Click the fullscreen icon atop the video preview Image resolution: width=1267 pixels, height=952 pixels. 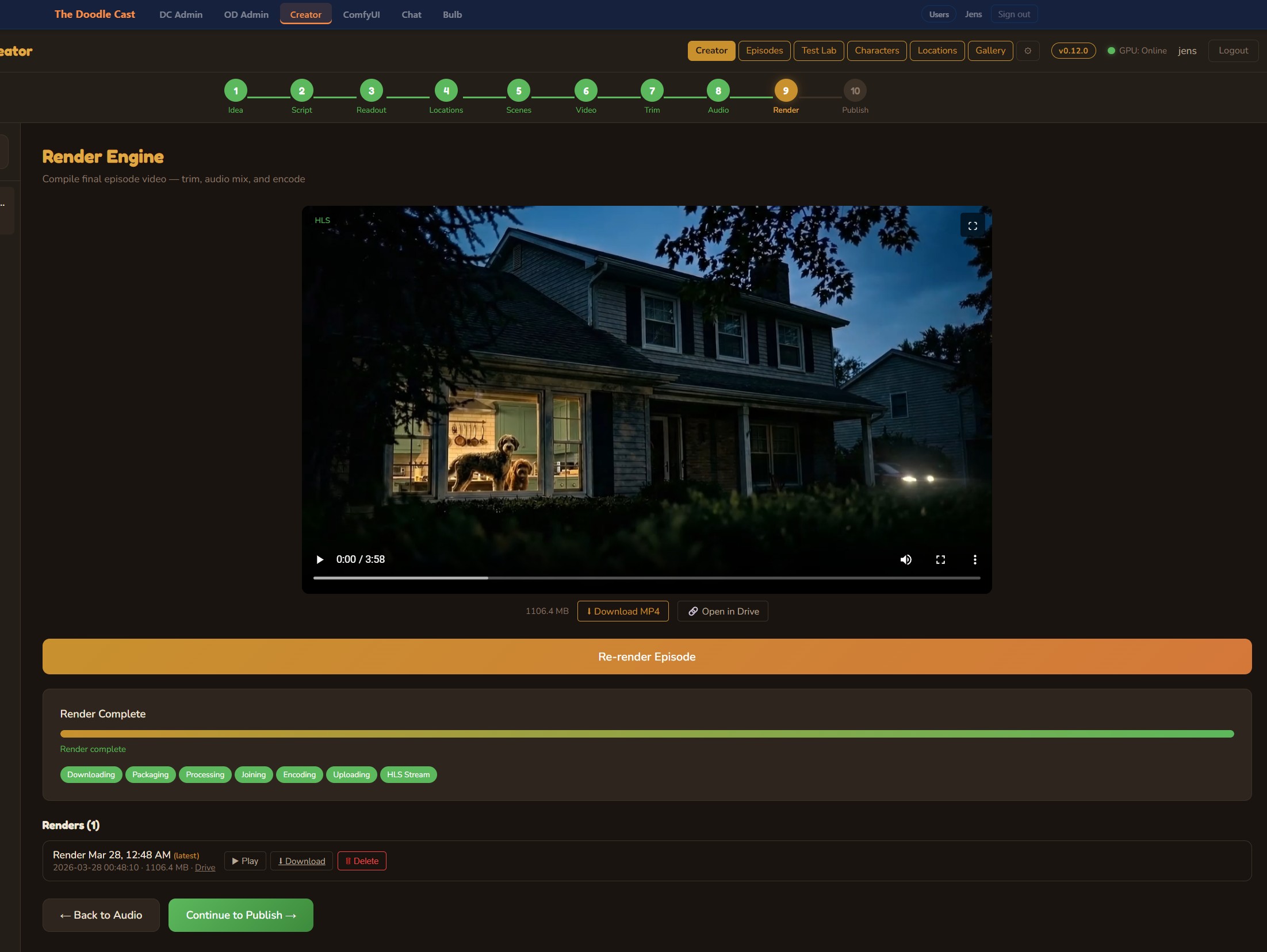coord(972,225)
